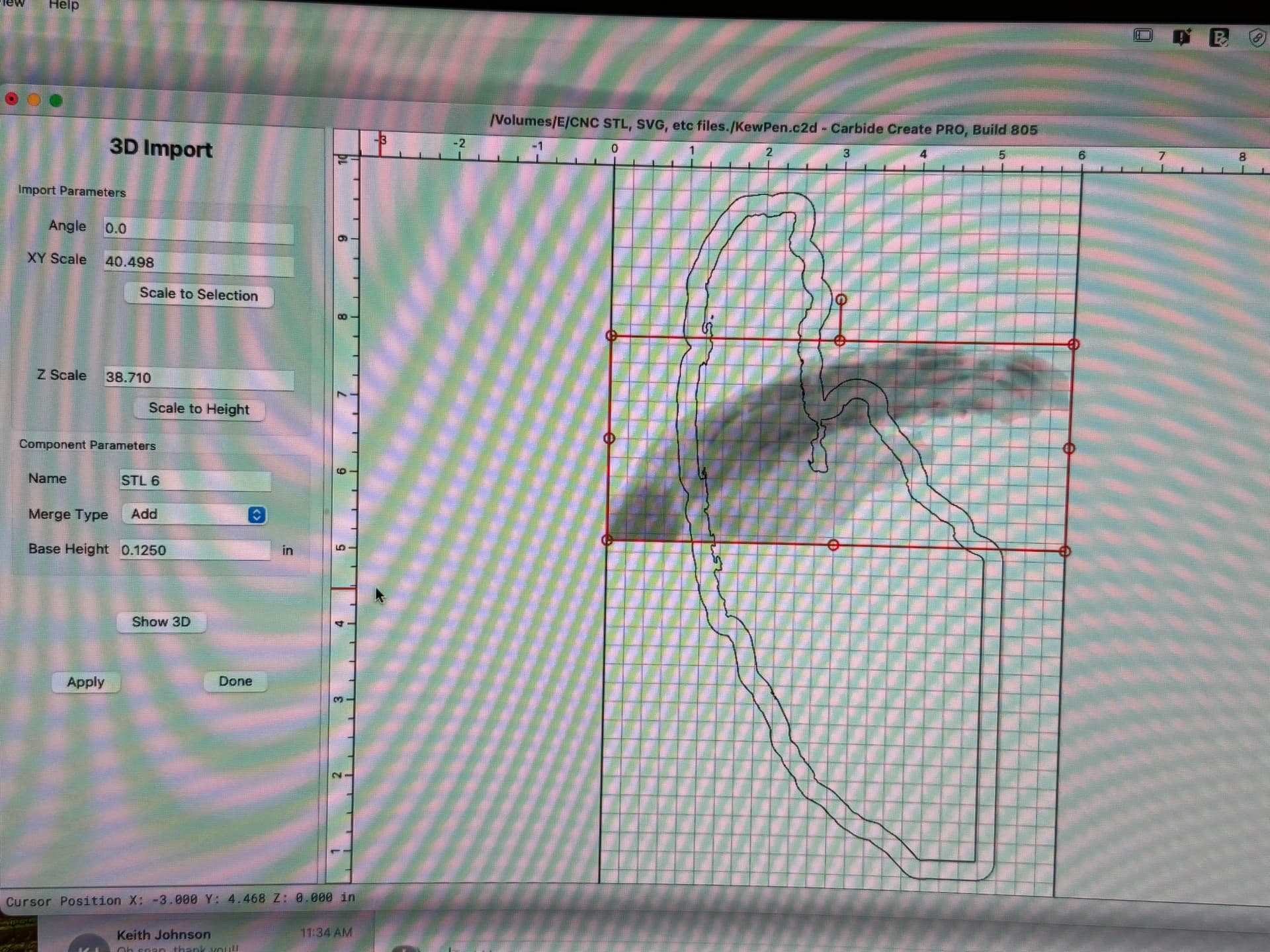Open the Help menu
Screen dimensions: 1270x952
click(63, 5)
